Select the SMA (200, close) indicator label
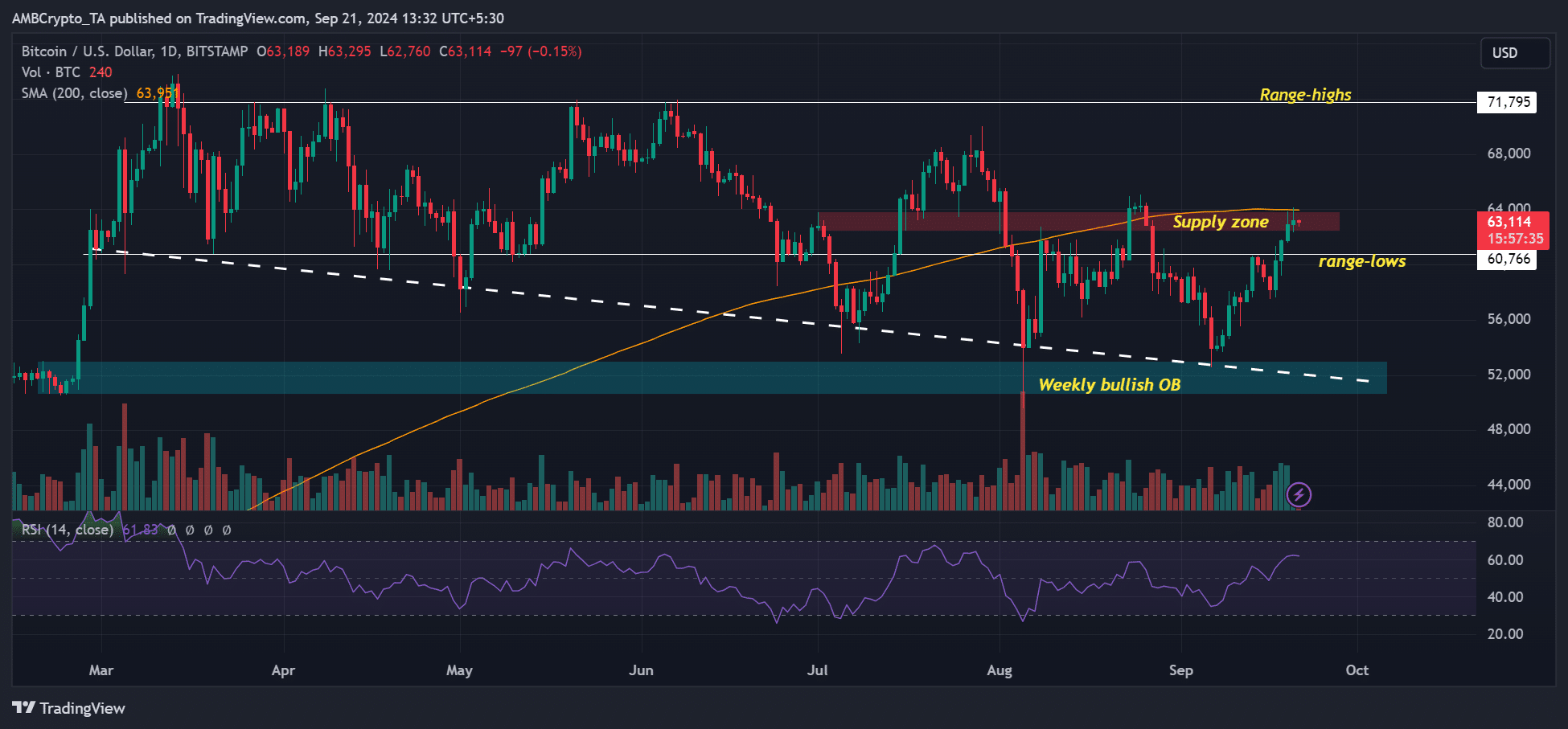The width and height of the screenshot is (1568, 729). (x=74, y=93)
